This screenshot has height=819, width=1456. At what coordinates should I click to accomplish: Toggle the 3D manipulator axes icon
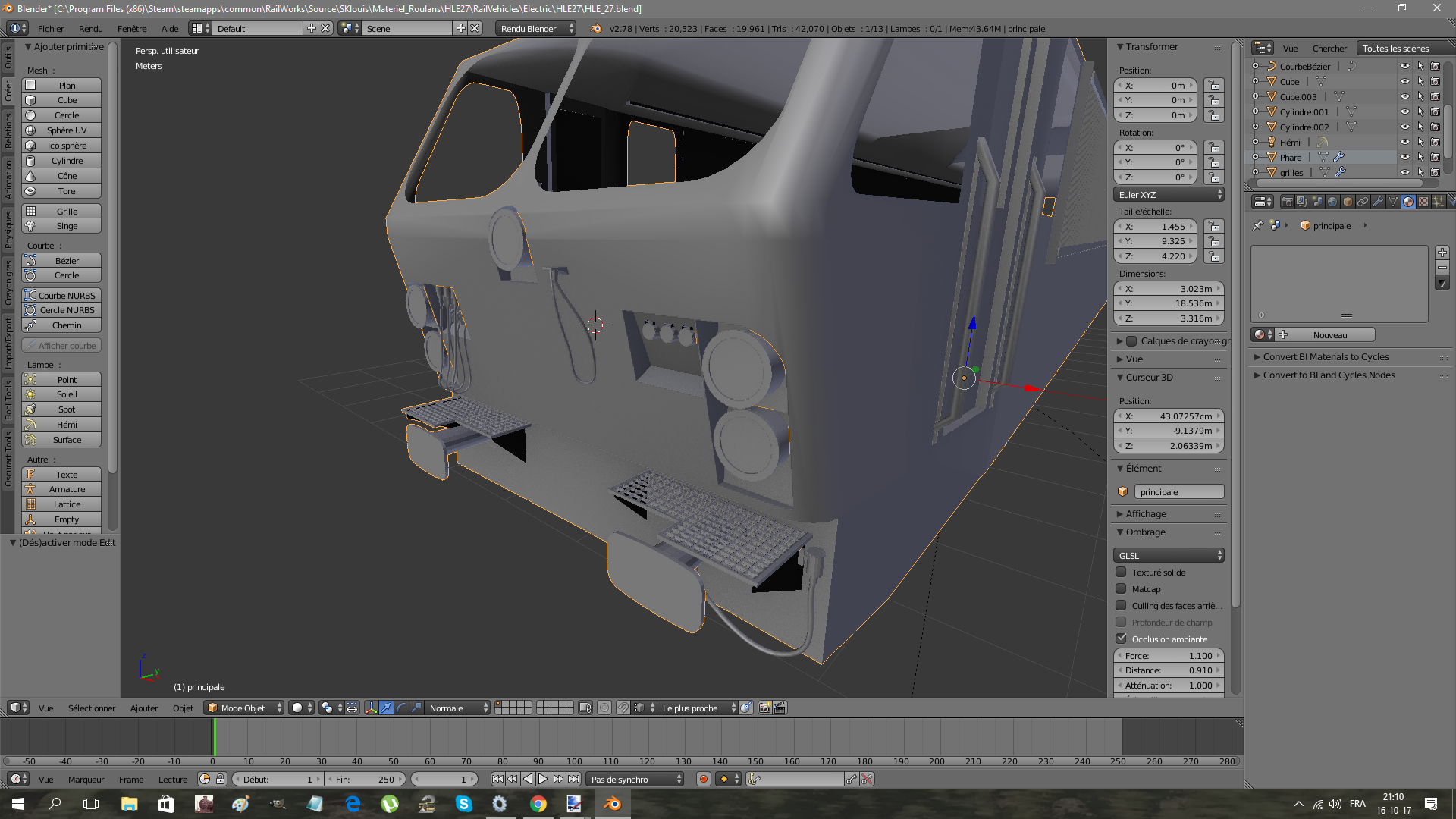pyautogui.click(x=371, y=708)
